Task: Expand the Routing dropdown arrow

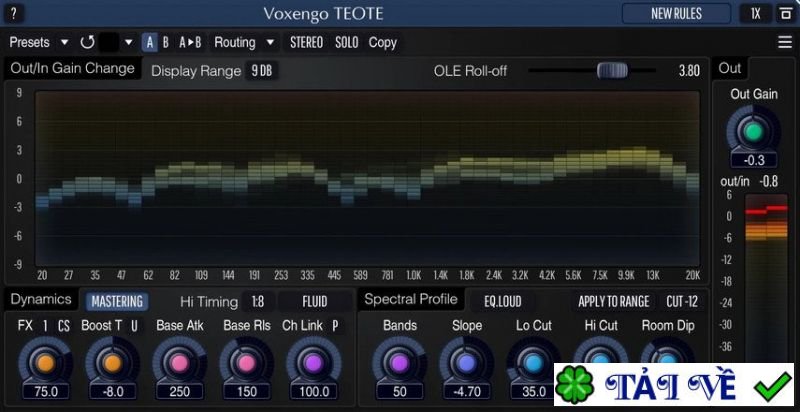Action: (270, 42)
